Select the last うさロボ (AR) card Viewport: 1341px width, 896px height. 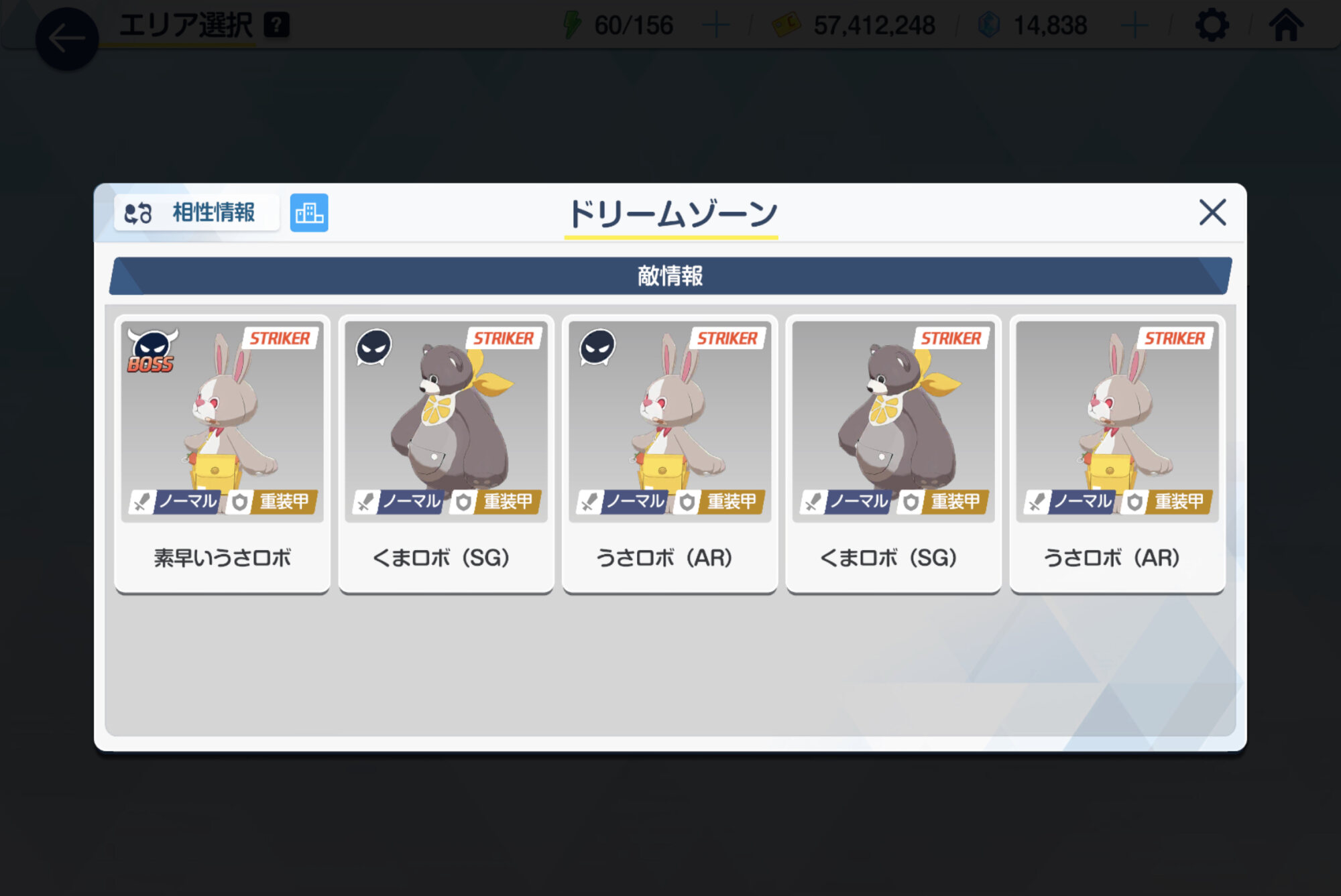click(1118, 454)
